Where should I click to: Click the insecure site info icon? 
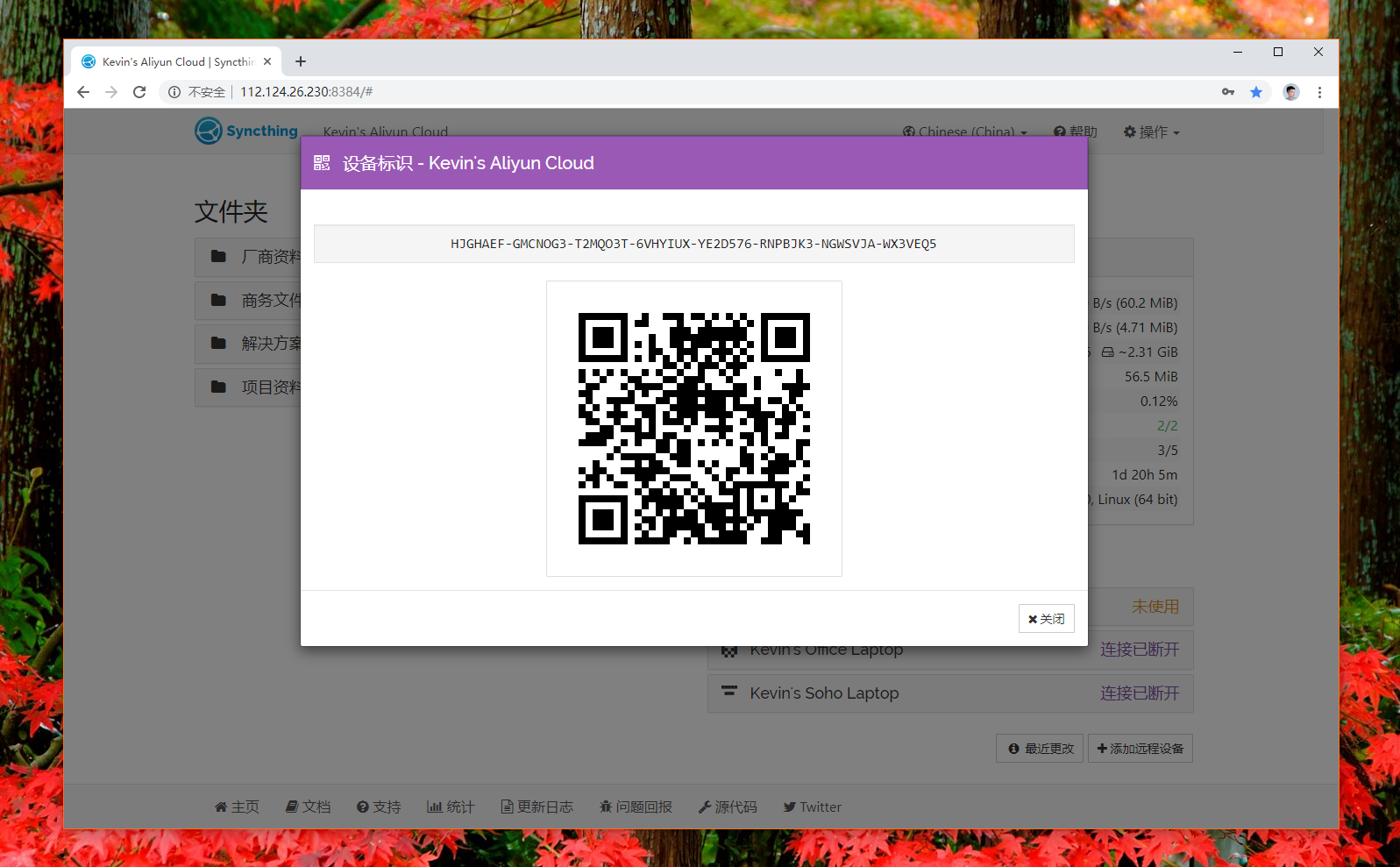(x=174, y=92)
